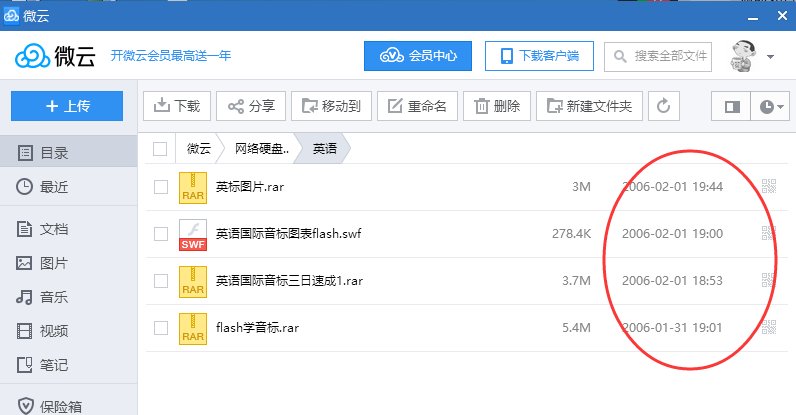Open the sort-by-time clock dropdown
Viewport: 796px width, 415px height.
(x=770, y=107)
